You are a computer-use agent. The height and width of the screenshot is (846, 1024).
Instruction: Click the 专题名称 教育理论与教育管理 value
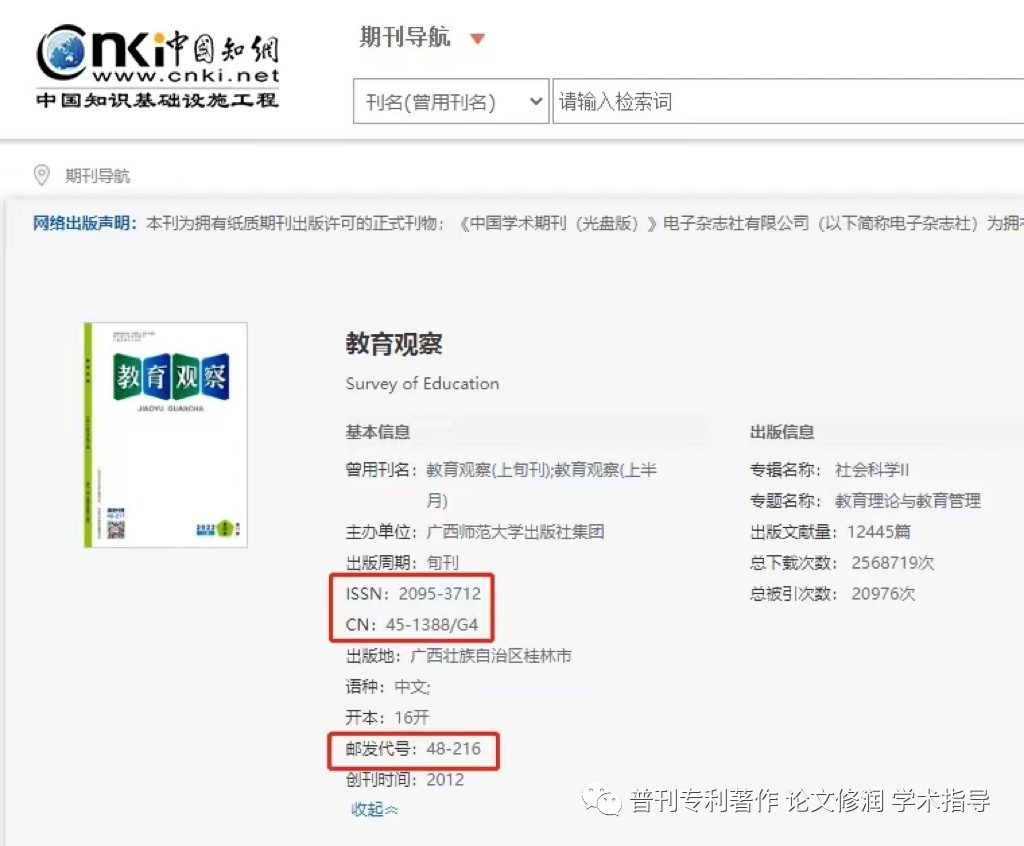pyautogui.click(x=908, y=501)
